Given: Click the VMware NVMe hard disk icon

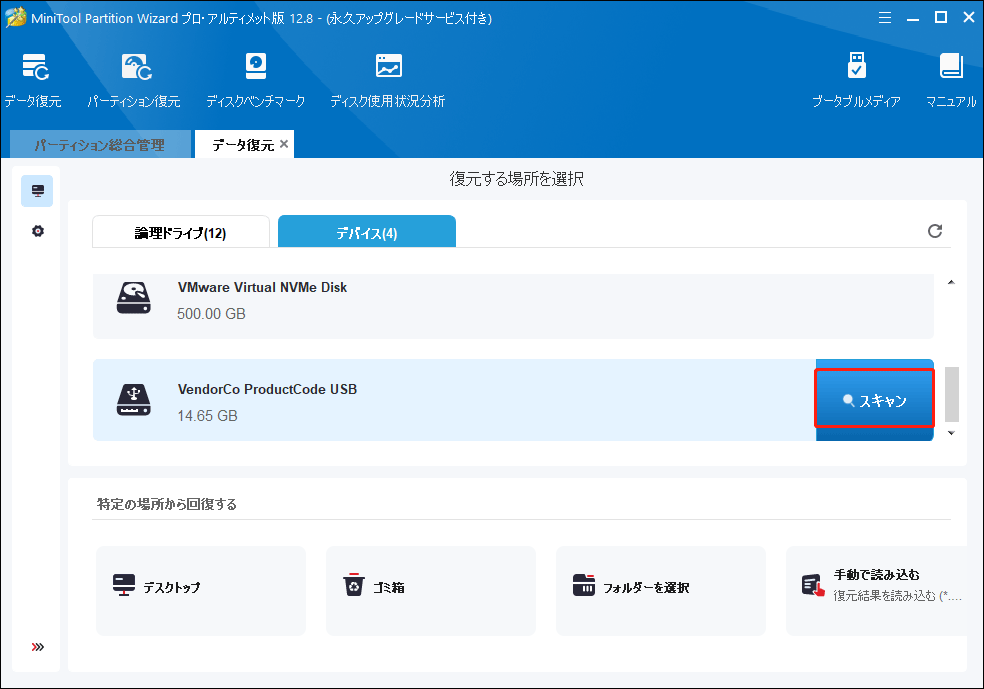Looking at the screenshot, I should coord(134,297).
